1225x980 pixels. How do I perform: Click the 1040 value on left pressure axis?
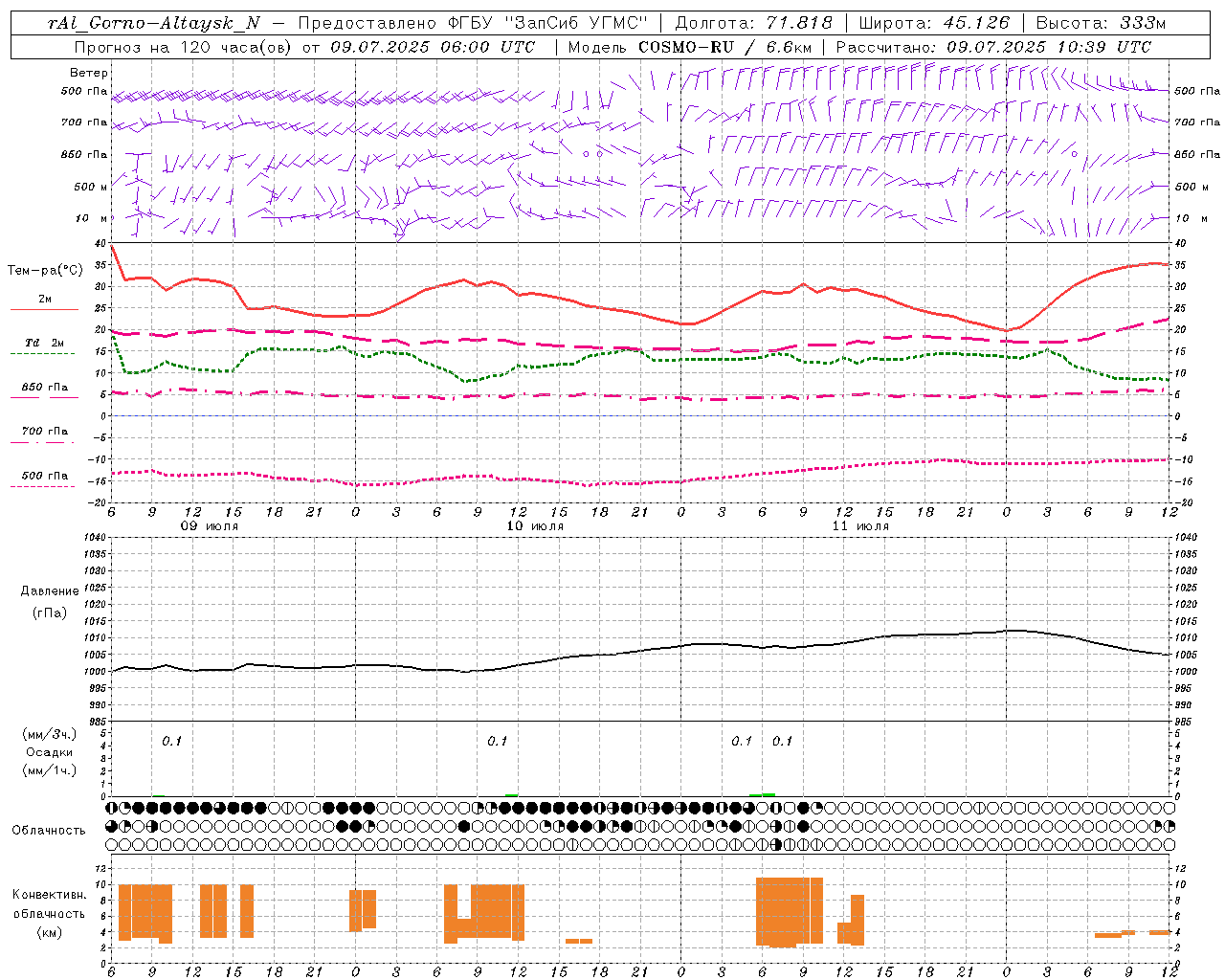coord(93,537)
